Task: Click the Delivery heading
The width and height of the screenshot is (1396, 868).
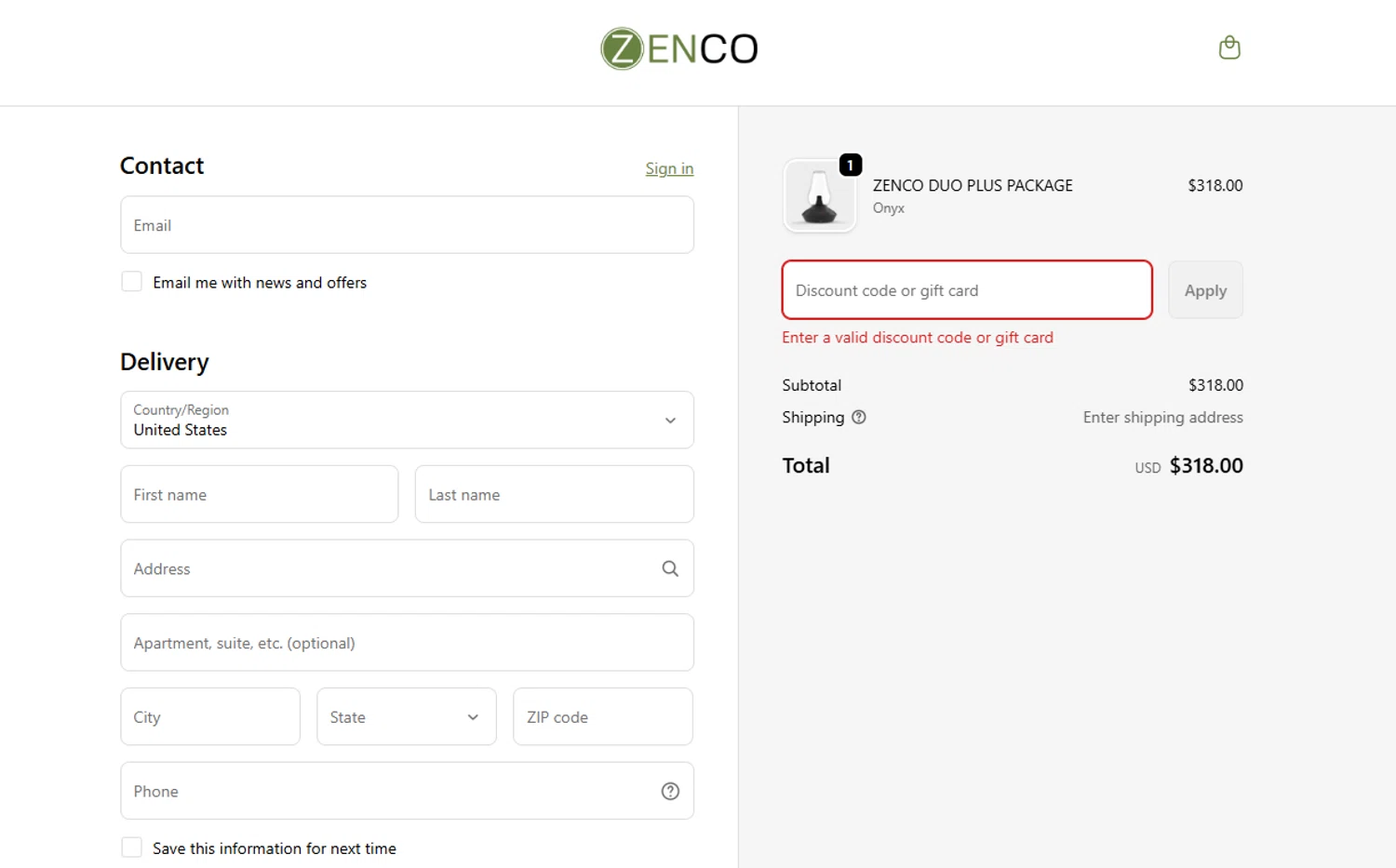Action: 165,362
